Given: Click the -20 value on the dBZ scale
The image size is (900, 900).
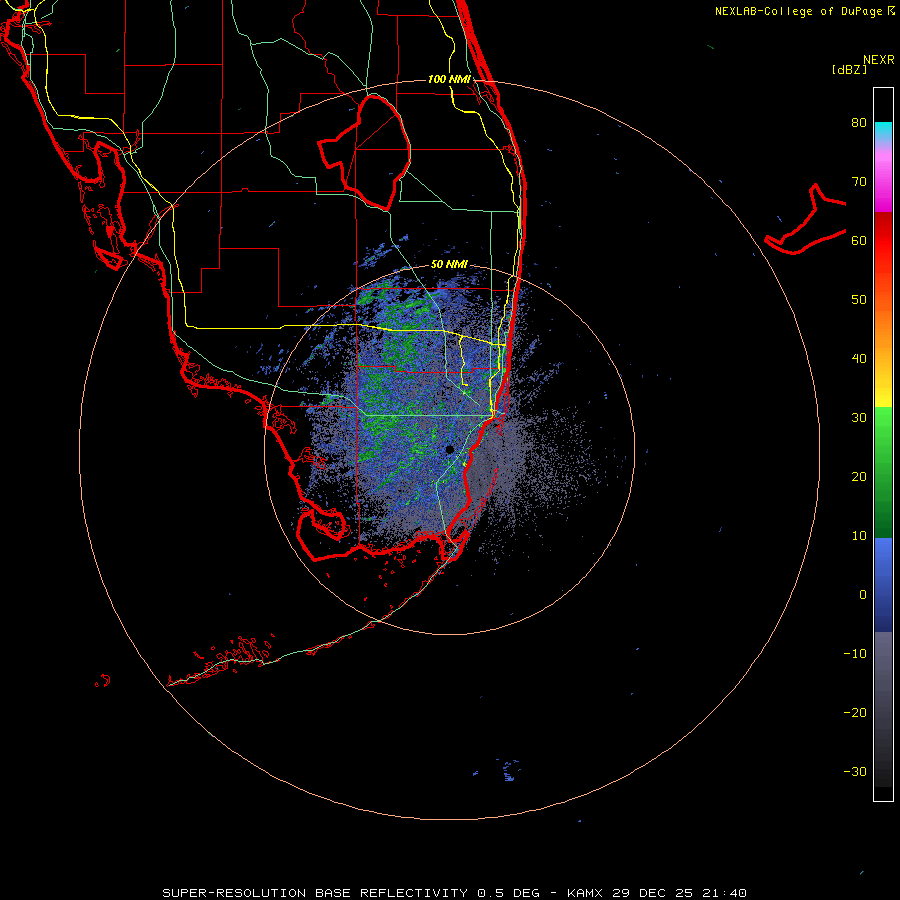Looking at the screenshot, I should coord(855,713).
